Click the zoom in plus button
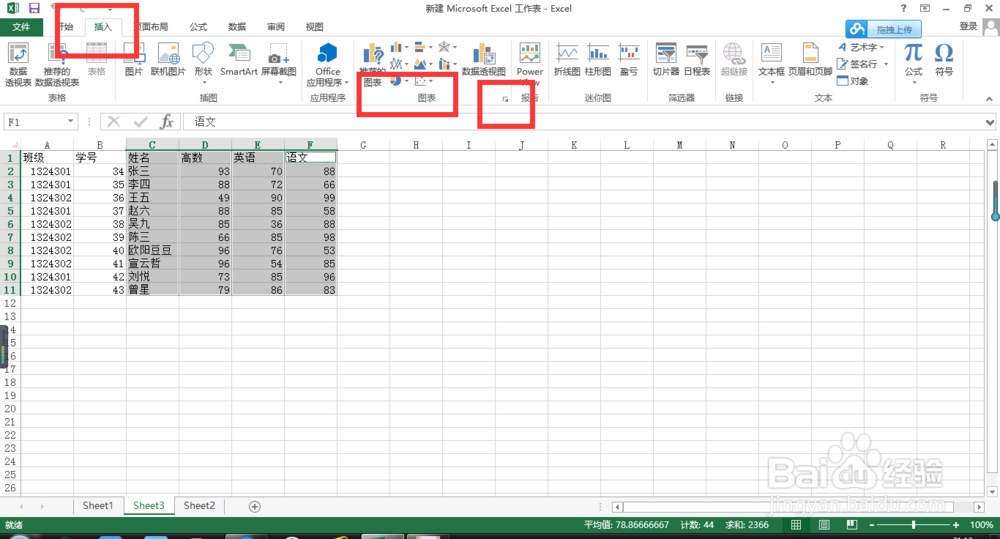 955,525
